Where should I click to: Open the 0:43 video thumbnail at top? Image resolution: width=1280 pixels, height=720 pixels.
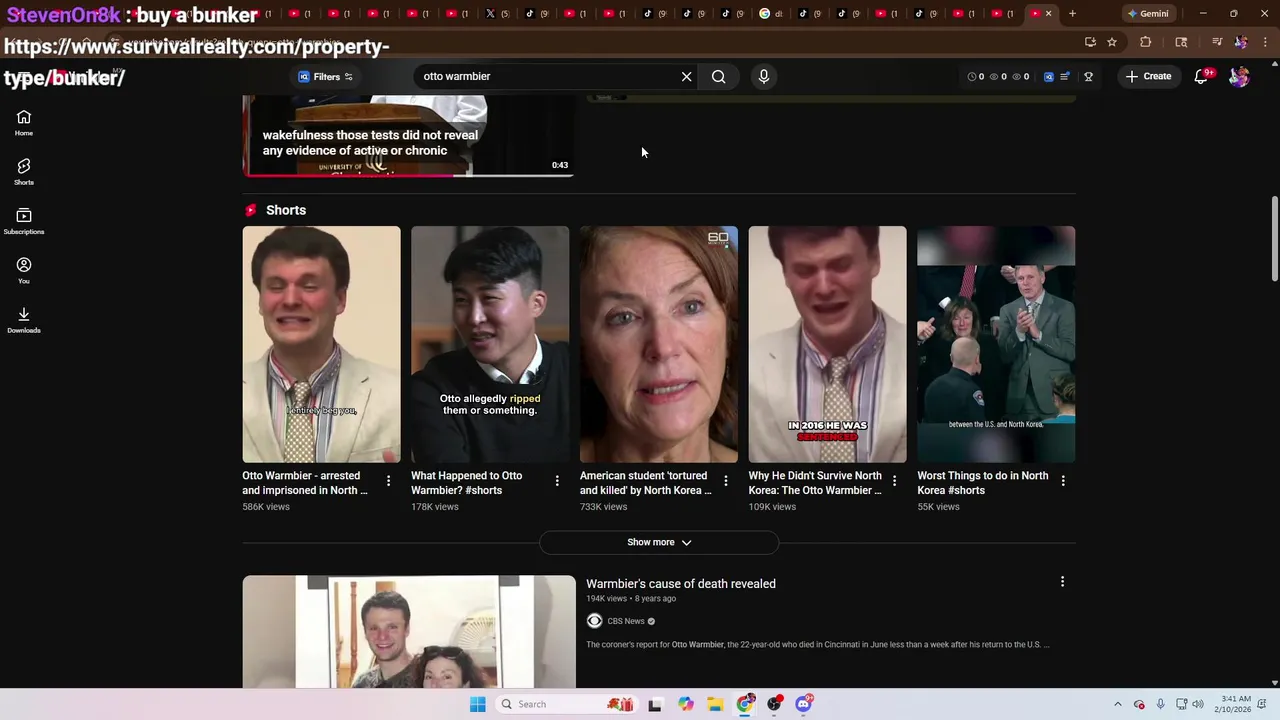coord(408,136)
